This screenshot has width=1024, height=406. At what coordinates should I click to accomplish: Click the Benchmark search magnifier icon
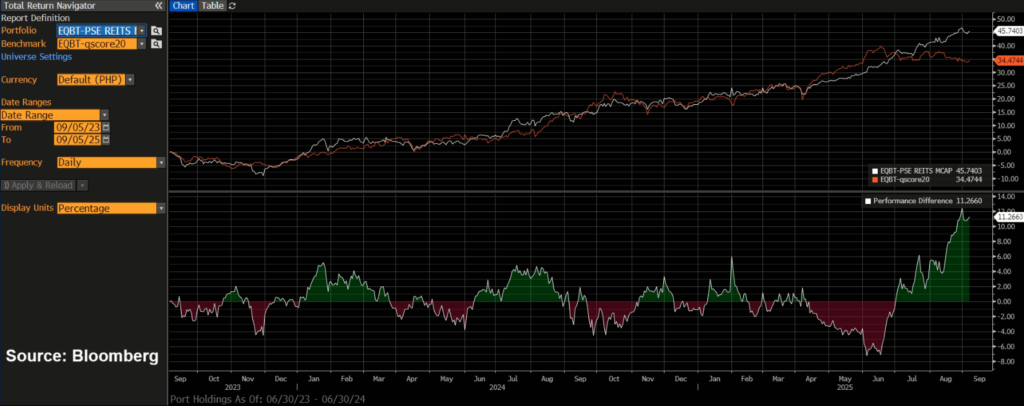[x=157, y=44]
